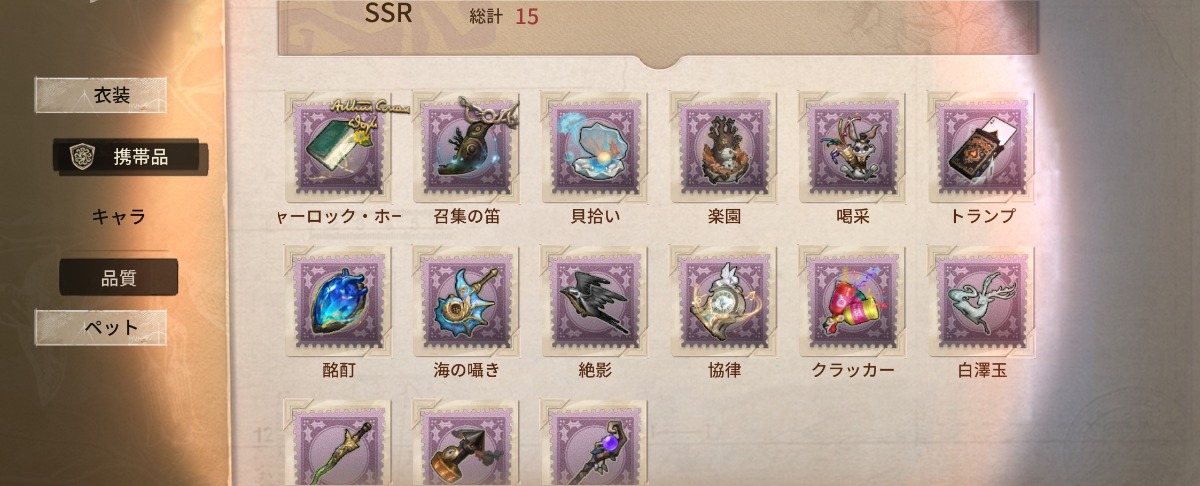This screenshot has width=1200, height=486.
Task: Open the 協律 accessory item
Action: point(723,300)
